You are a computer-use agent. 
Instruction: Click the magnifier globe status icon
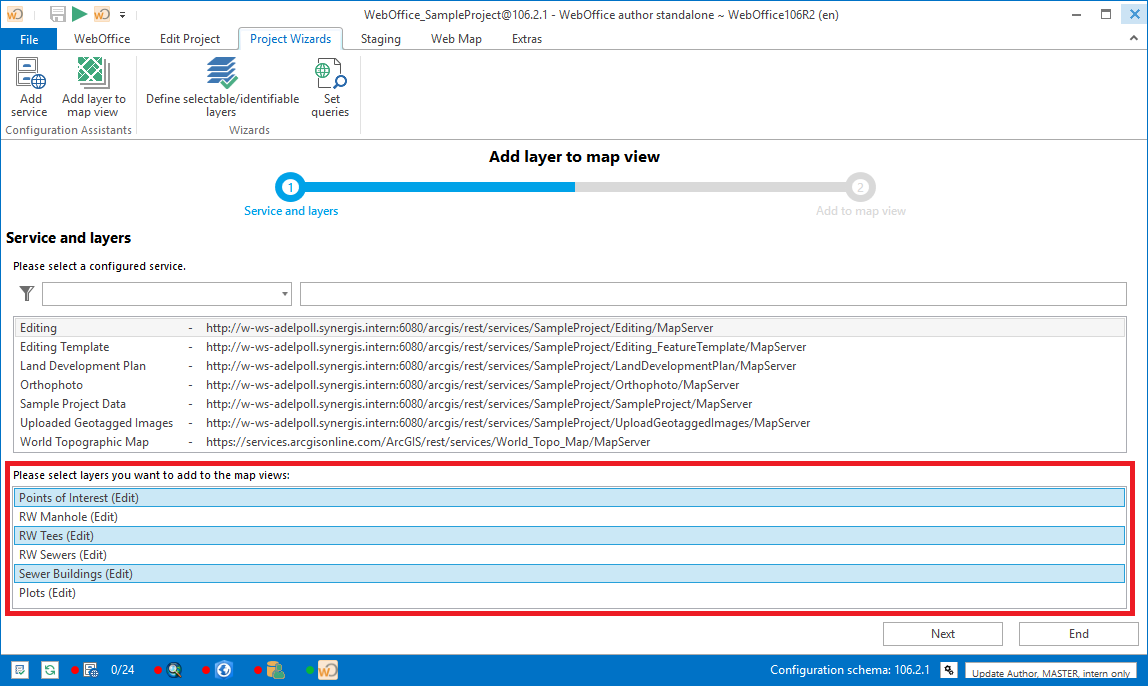pyautogui.click(x=175, y=670)
